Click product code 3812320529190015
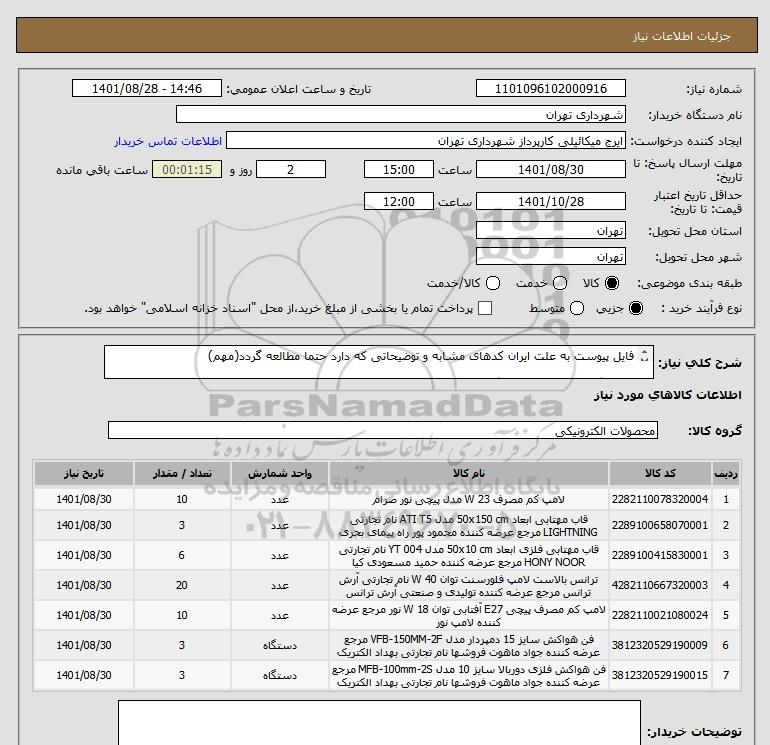 (660, 675)
